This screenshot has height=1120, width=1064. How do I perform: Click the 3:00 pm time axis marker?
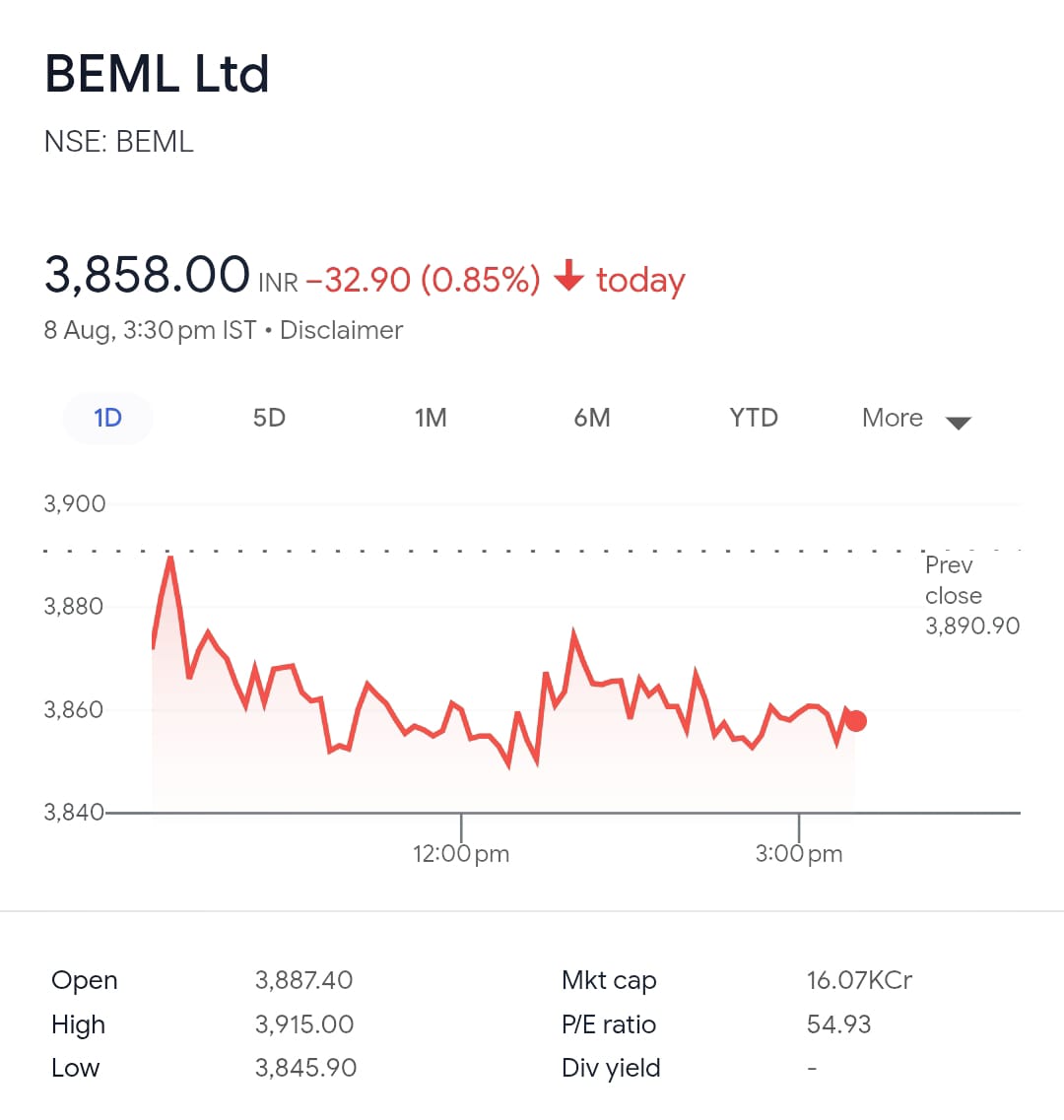point(799,853)
